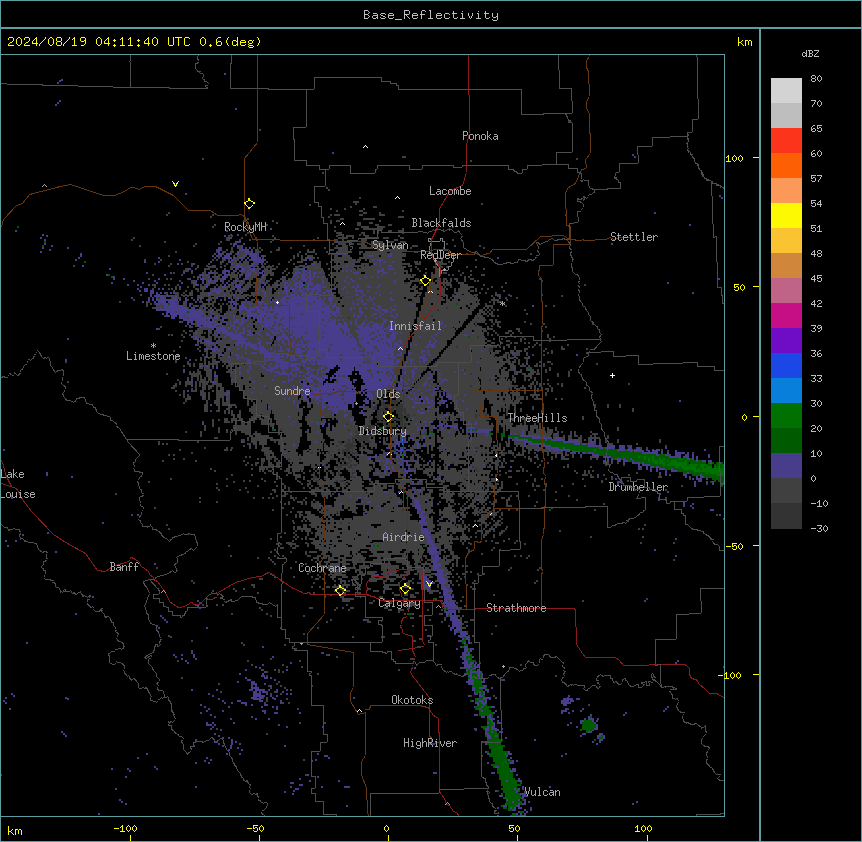The image size is (862, 842).
Task: Click the Base_Reflectivity title text
Action: click(431, 15)
